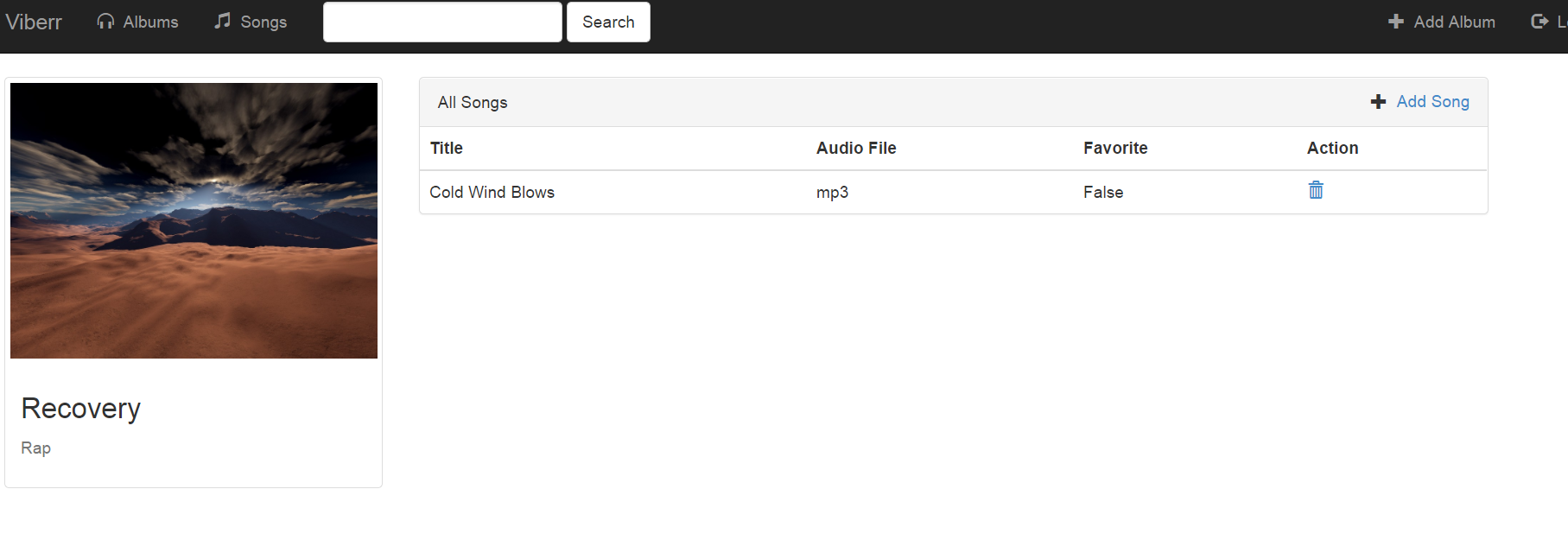
Task: Click the Favorite column header
Action: pyautogui.click(x=1115, y=148)
